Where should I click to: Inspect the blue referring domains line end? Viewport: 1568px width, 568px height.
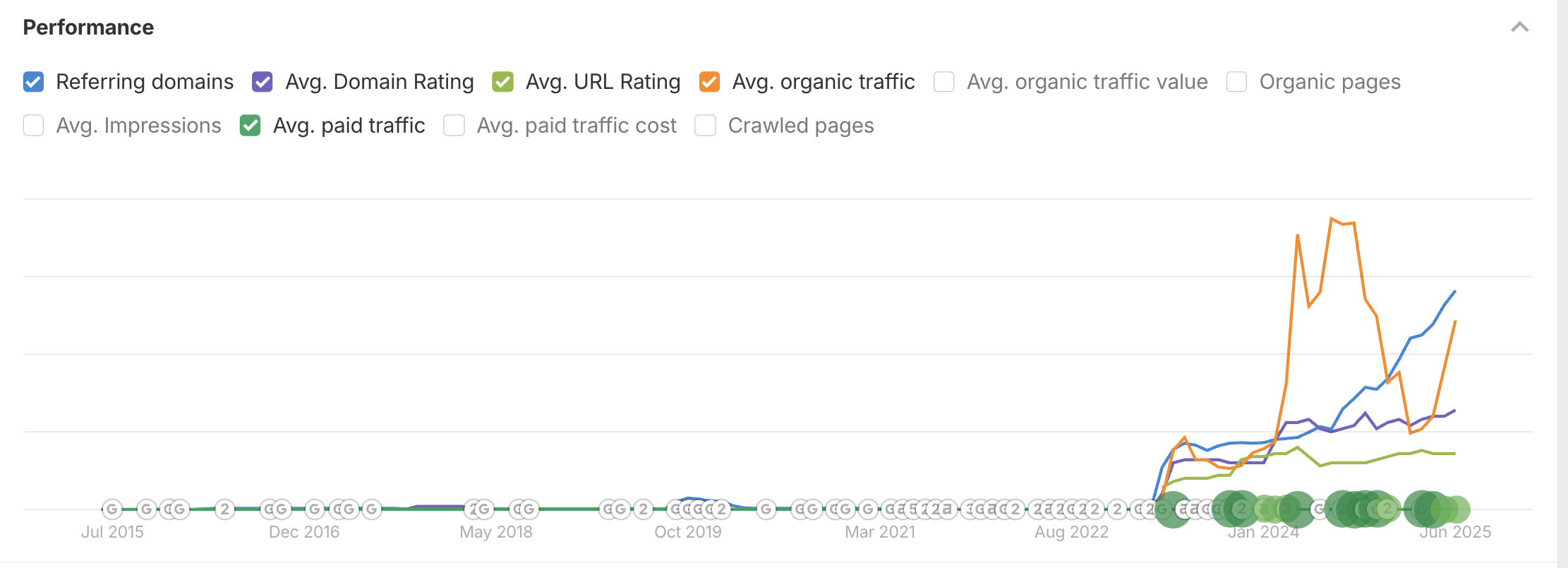click(1454, 291)
